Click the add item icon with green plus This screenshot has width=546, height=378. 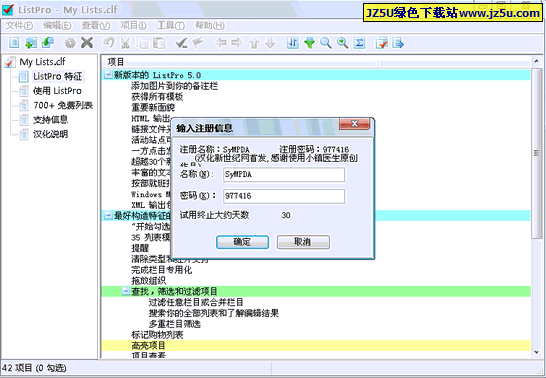tap(31, 43)
